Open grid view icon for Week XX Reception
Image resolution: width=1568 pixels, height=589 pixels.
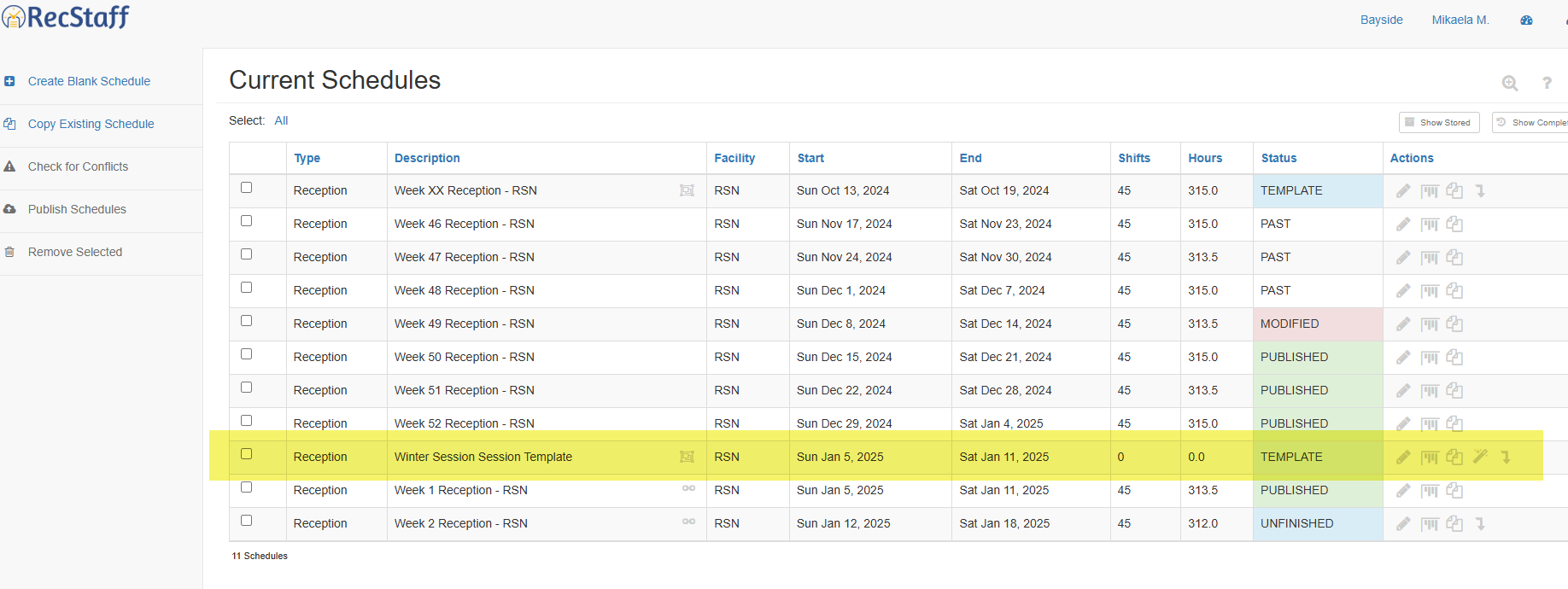(x=1430, y=191)
